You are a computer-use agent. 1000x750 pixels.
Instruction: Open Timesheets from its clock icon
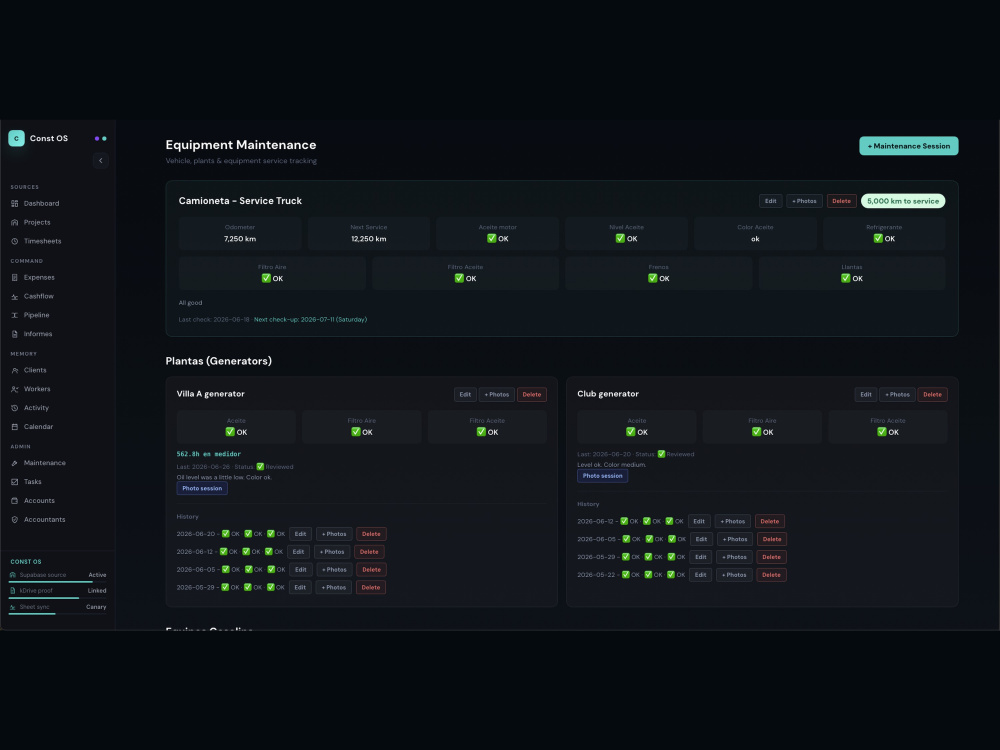pos(15,241)
